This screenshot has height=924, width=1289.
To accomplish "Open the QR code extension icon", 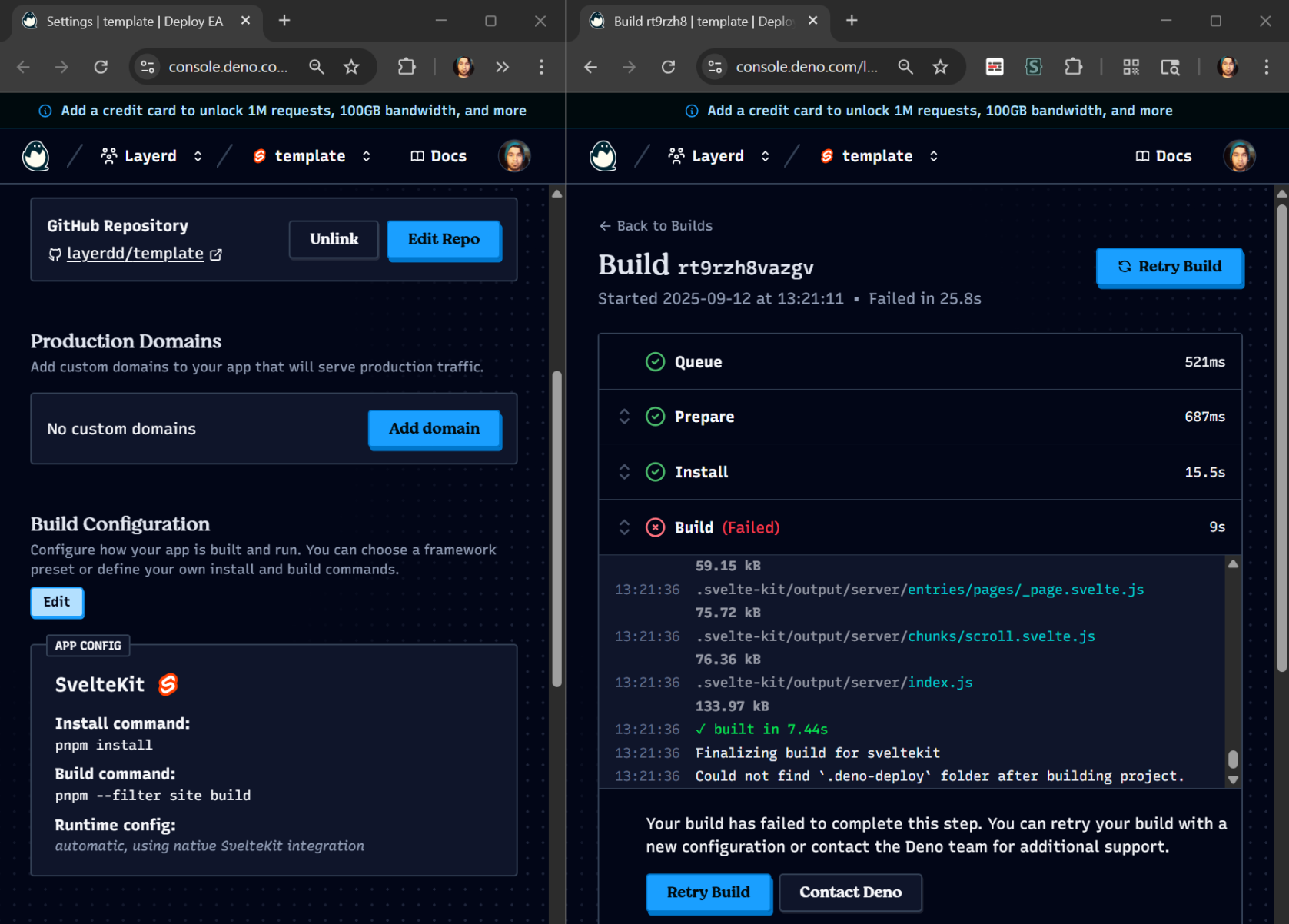I will click(1131, 67).
